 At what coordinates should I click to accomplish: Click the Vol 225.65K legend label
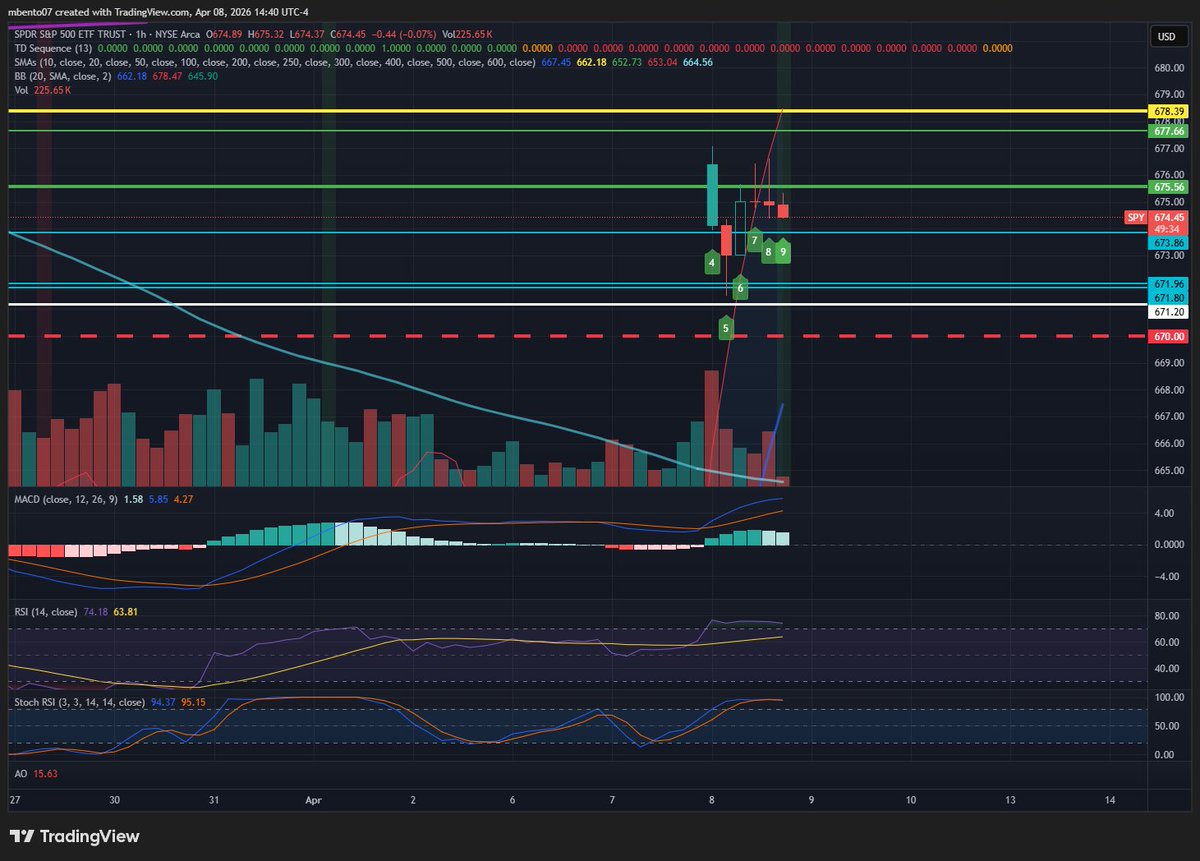click(x=42, y=90)
